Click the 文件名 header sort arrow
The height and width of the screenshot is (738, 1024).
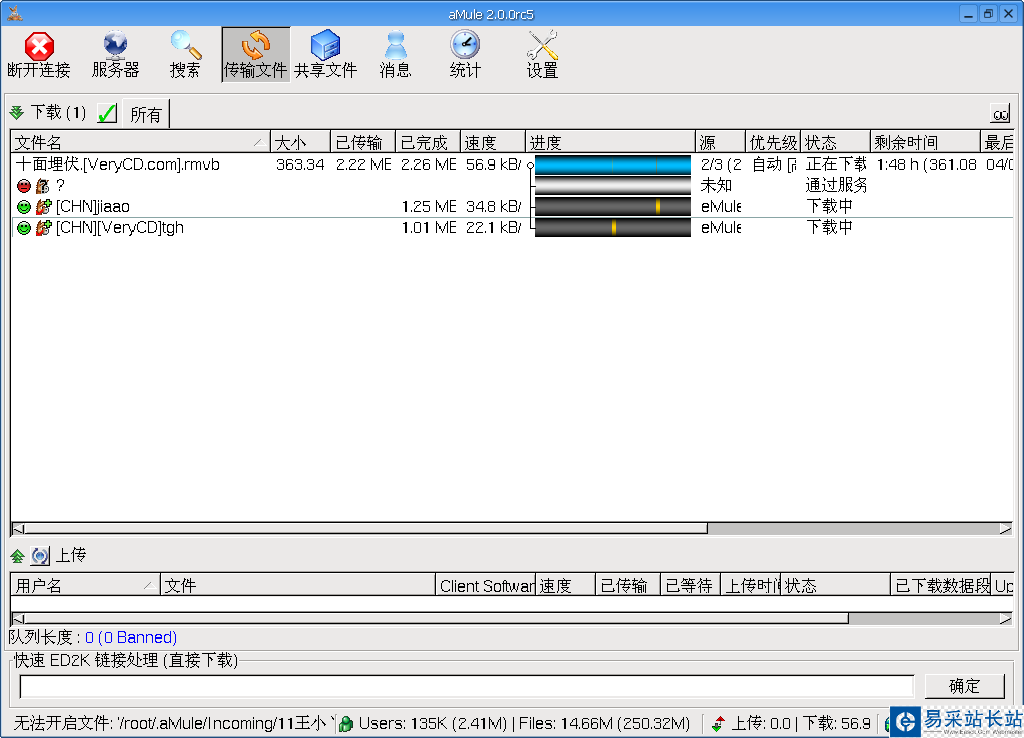coord(262,141)
